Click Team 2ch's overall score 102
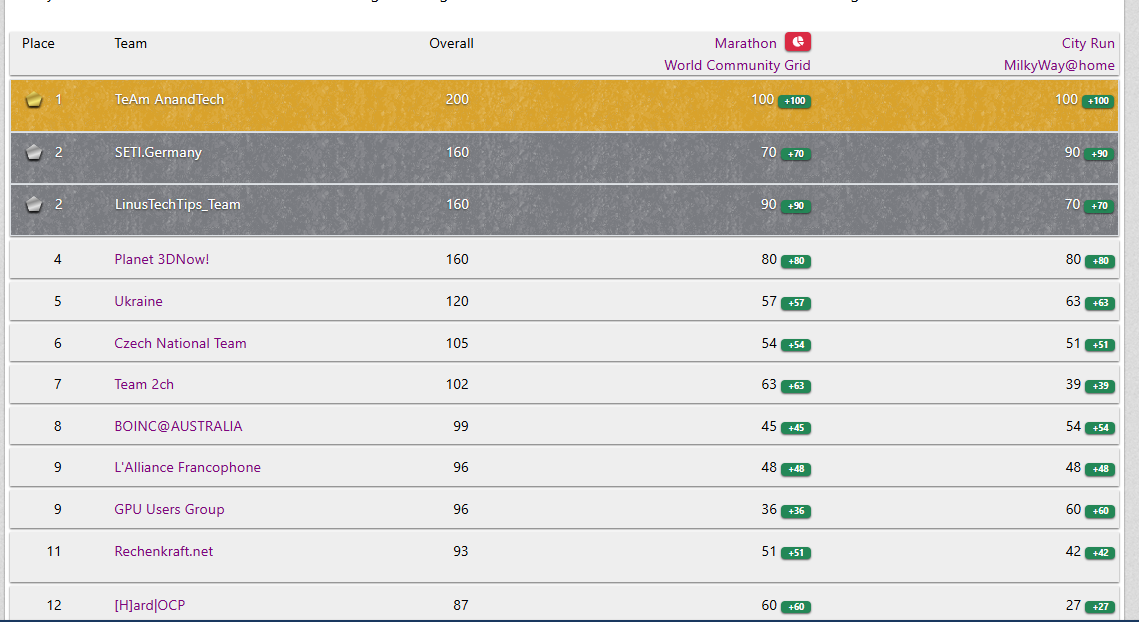Image resolution: width=1139 pixels, height=622 pixels. pos(457,384)
